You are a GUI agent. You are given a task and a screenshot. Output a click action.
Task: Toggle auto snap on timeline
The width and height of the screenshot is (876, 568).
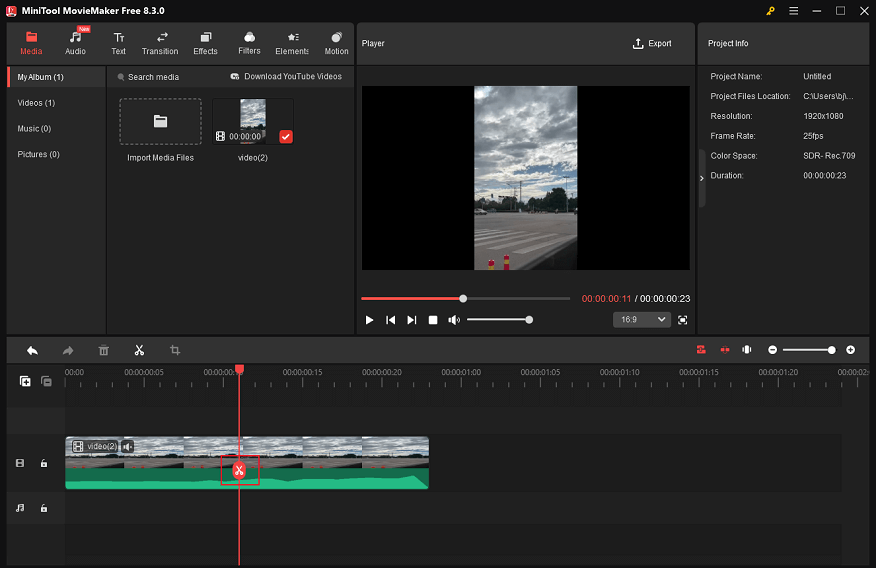pyautogui.click(x=701, y=350)
